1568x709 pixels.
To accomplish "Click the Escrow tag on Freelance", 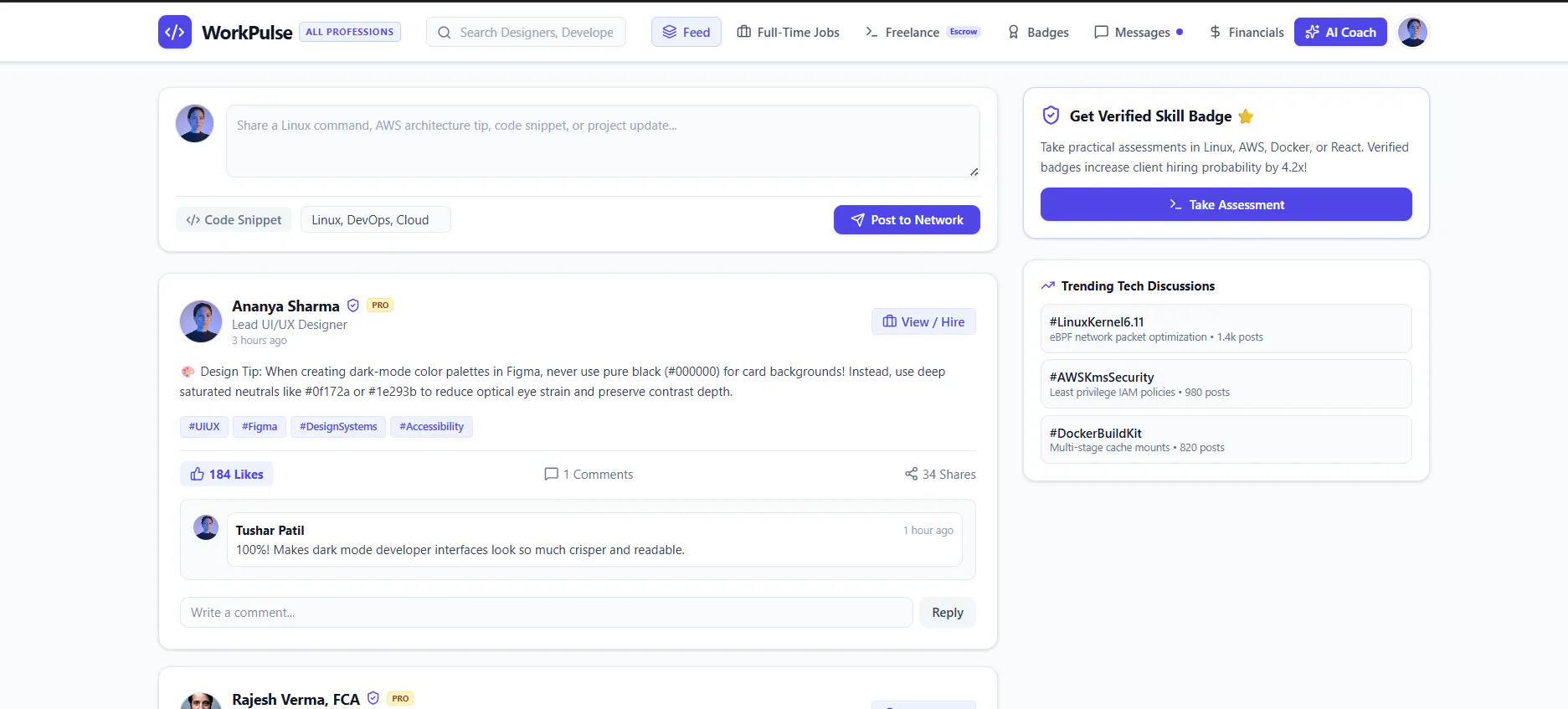I will tap(964, 32).
